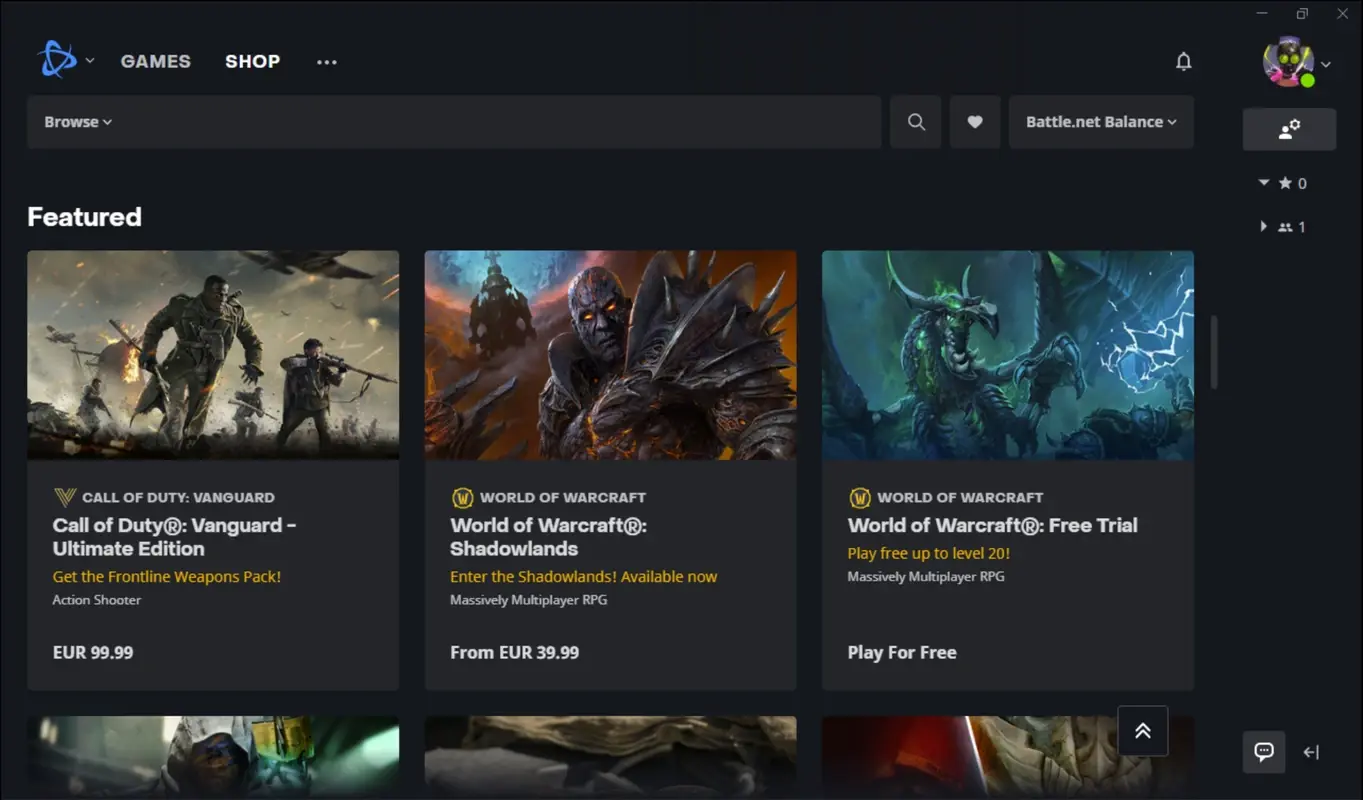Open notifications via the bell icon
Image resolution: width=1363 pixels, height=800 pixels.
(x=1183, y=61)
